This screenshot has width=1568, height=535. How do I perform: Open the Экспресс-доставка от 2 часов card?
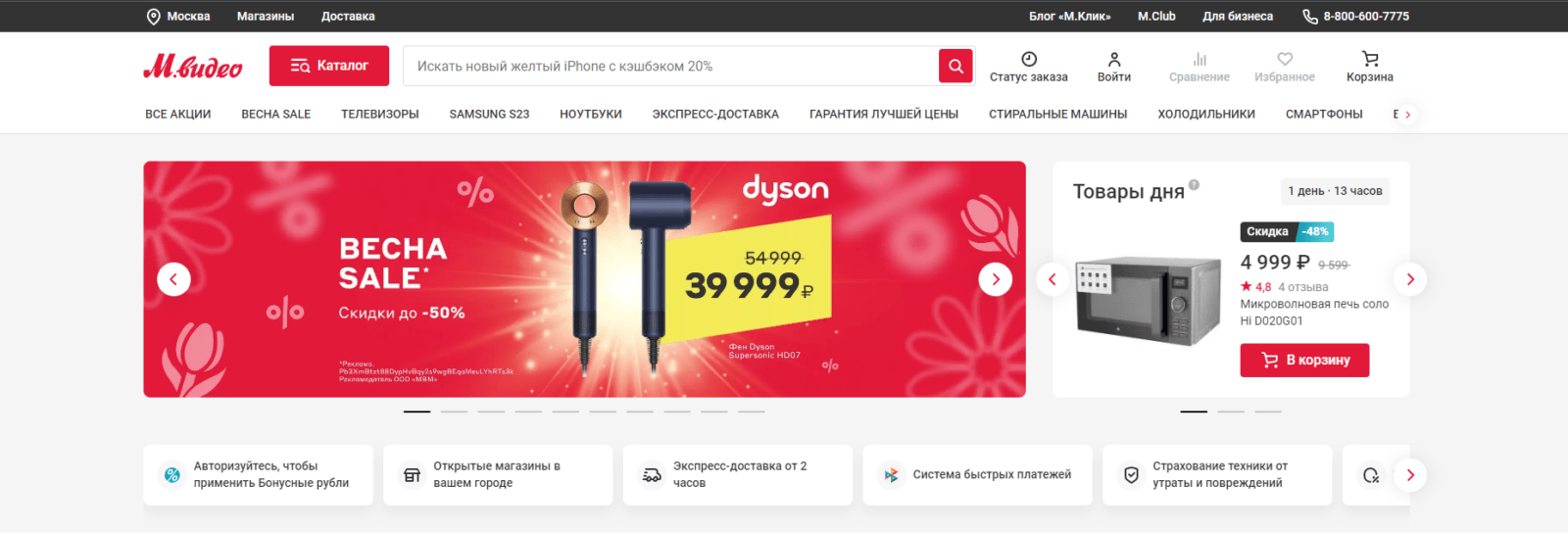tap(737, 475)
